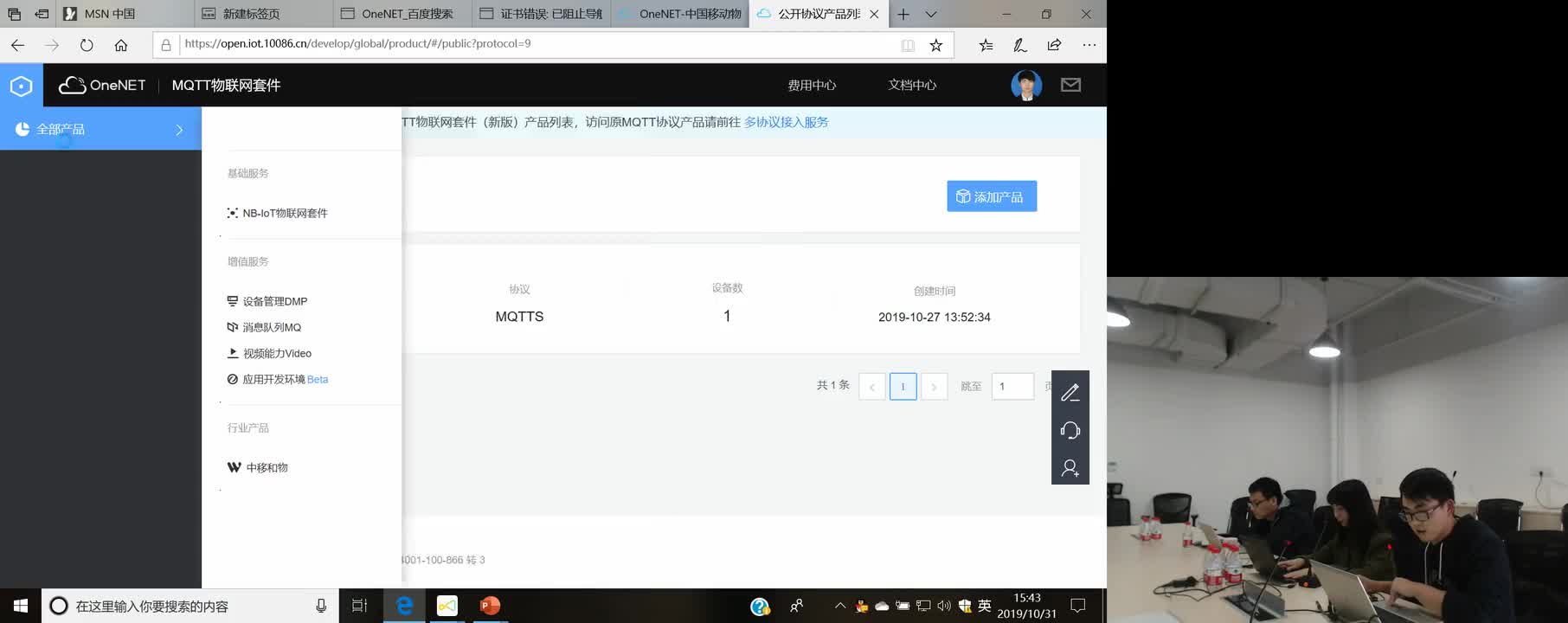Click 添加产品 button
1568x623 pixels.
click(x=992, y=196)
